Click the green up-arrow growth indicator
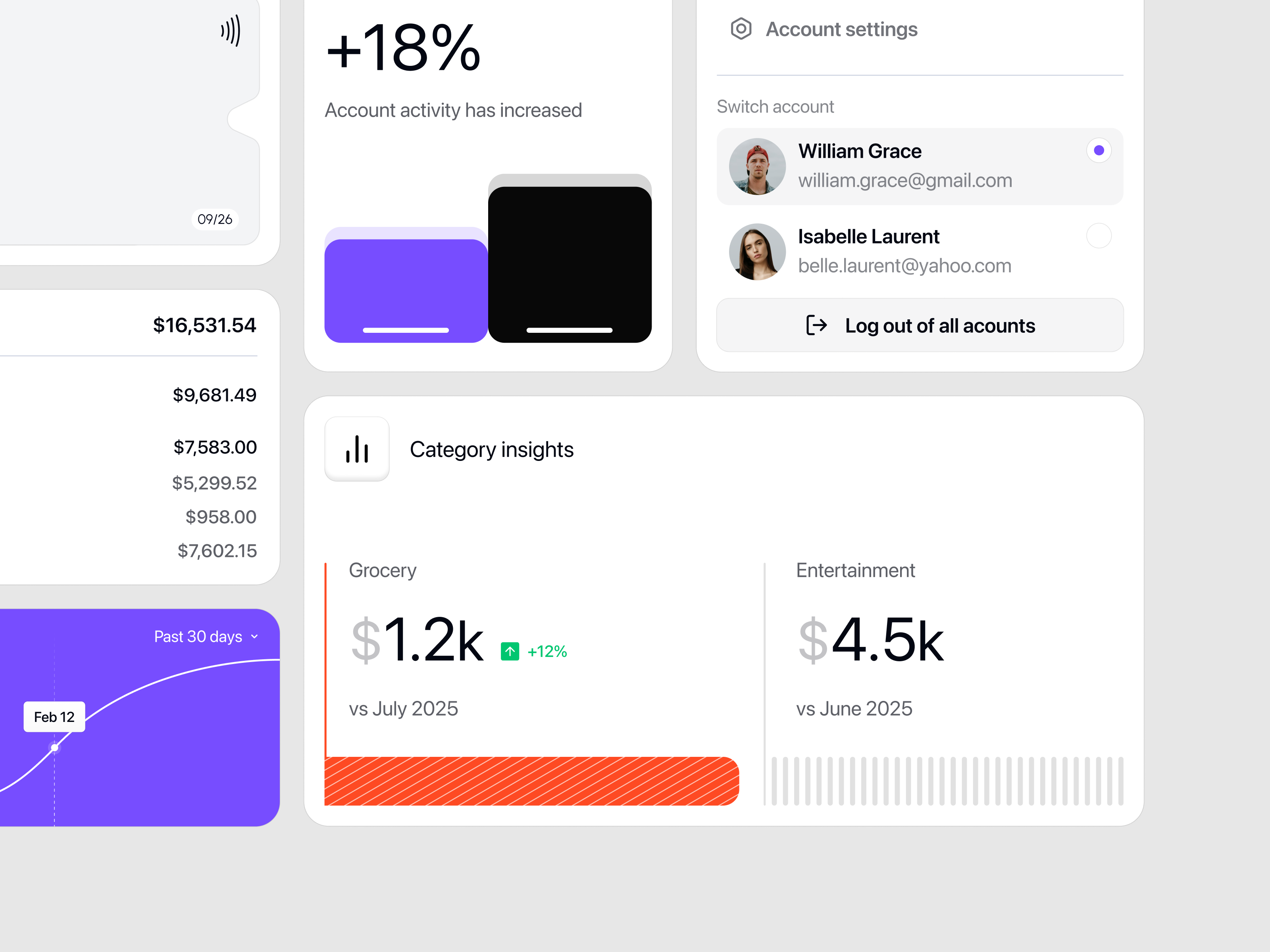1270x952 pixels. [x=510, y=651]
